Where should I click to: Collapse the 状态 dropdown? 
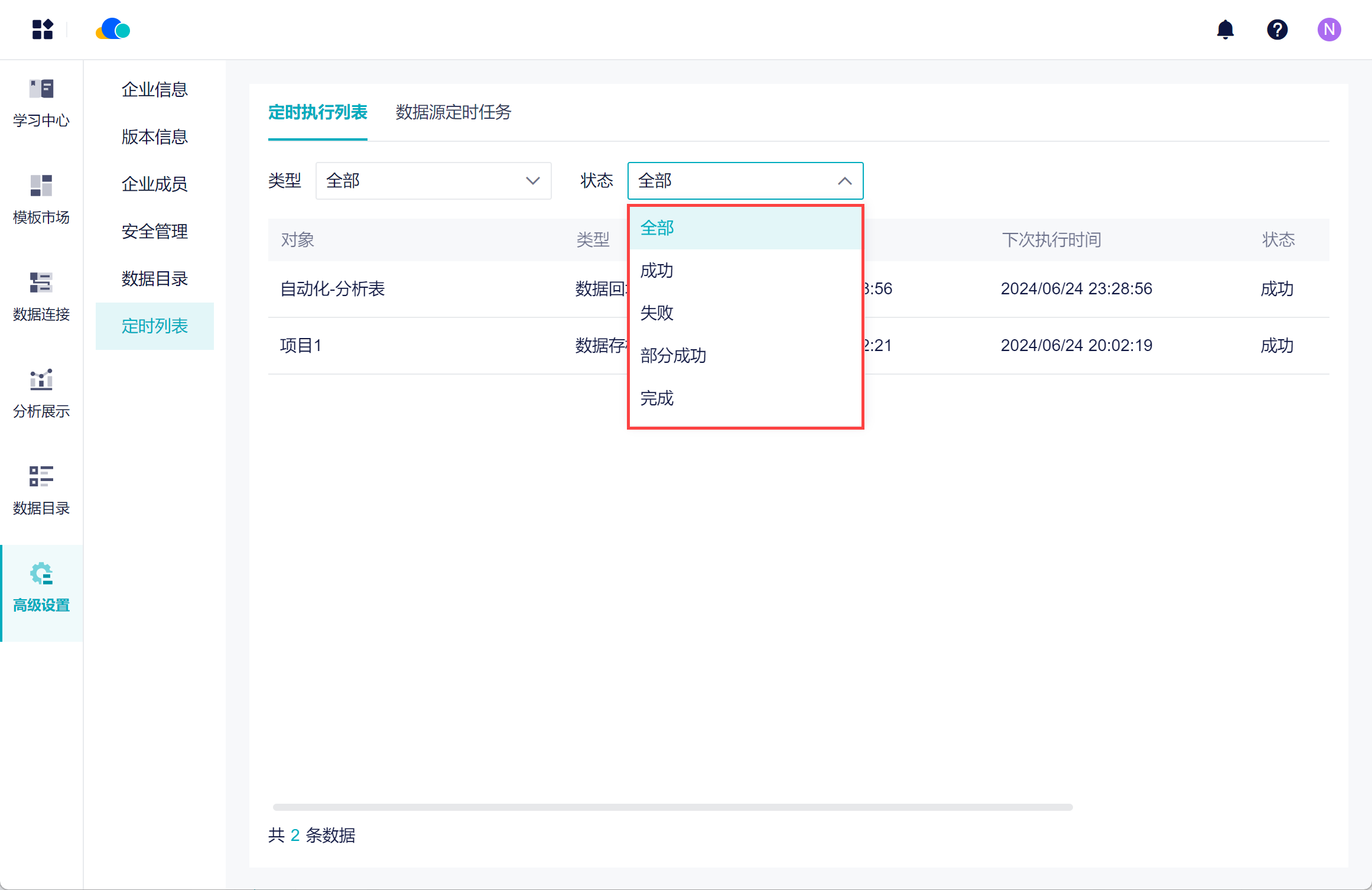[x=745, y=181]
